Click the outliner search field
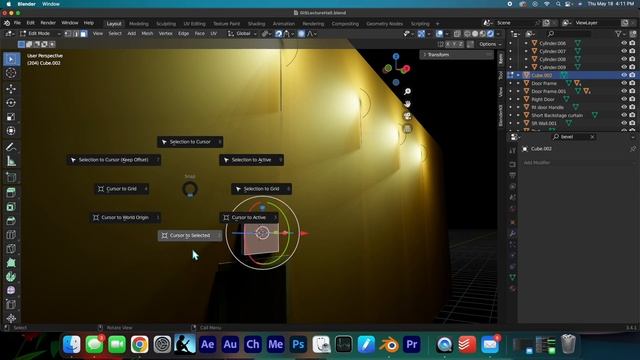 tap(568, 34)
